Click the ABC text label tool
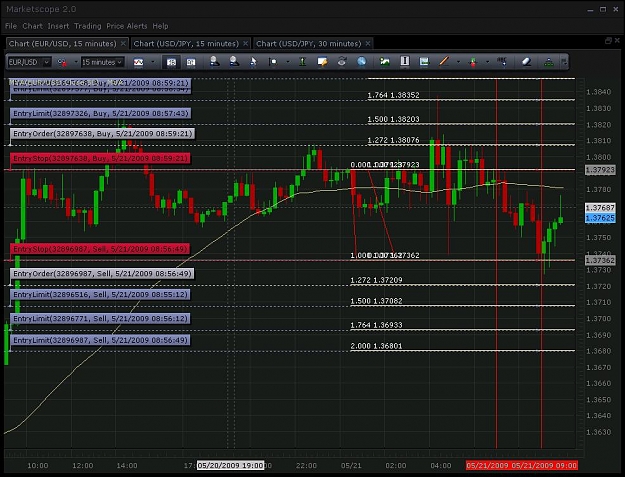This screenshot has height=477, width=625. tap(502, 62)
